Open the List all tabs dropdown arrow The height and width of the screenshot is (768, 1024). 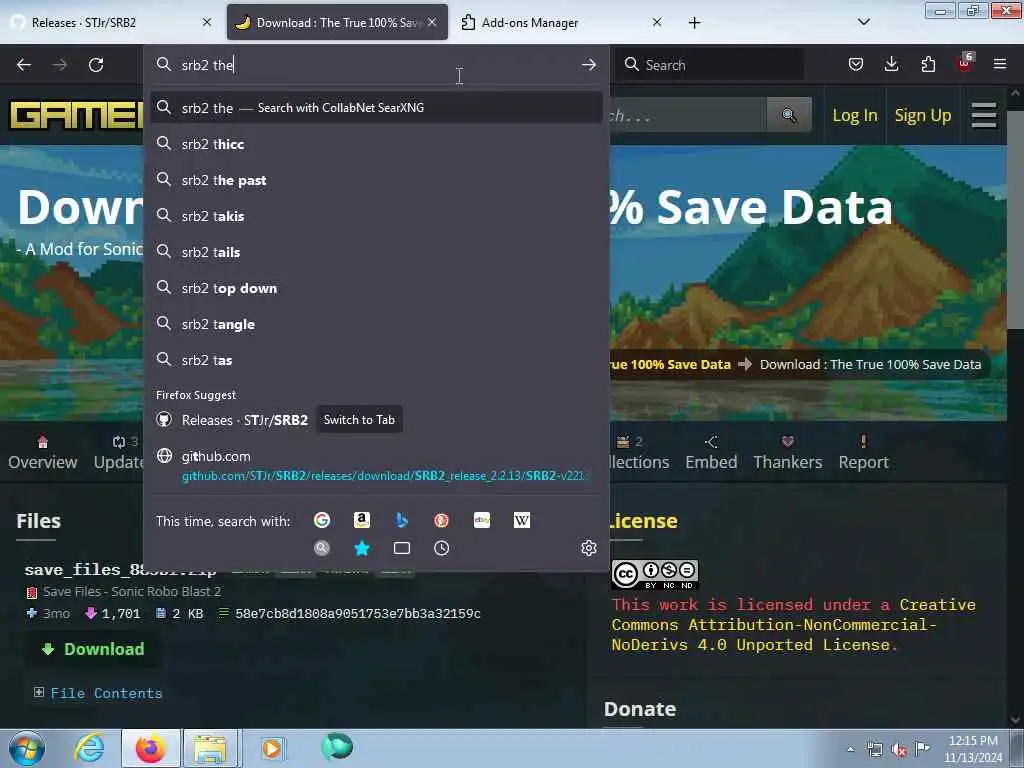coord(863,22)
